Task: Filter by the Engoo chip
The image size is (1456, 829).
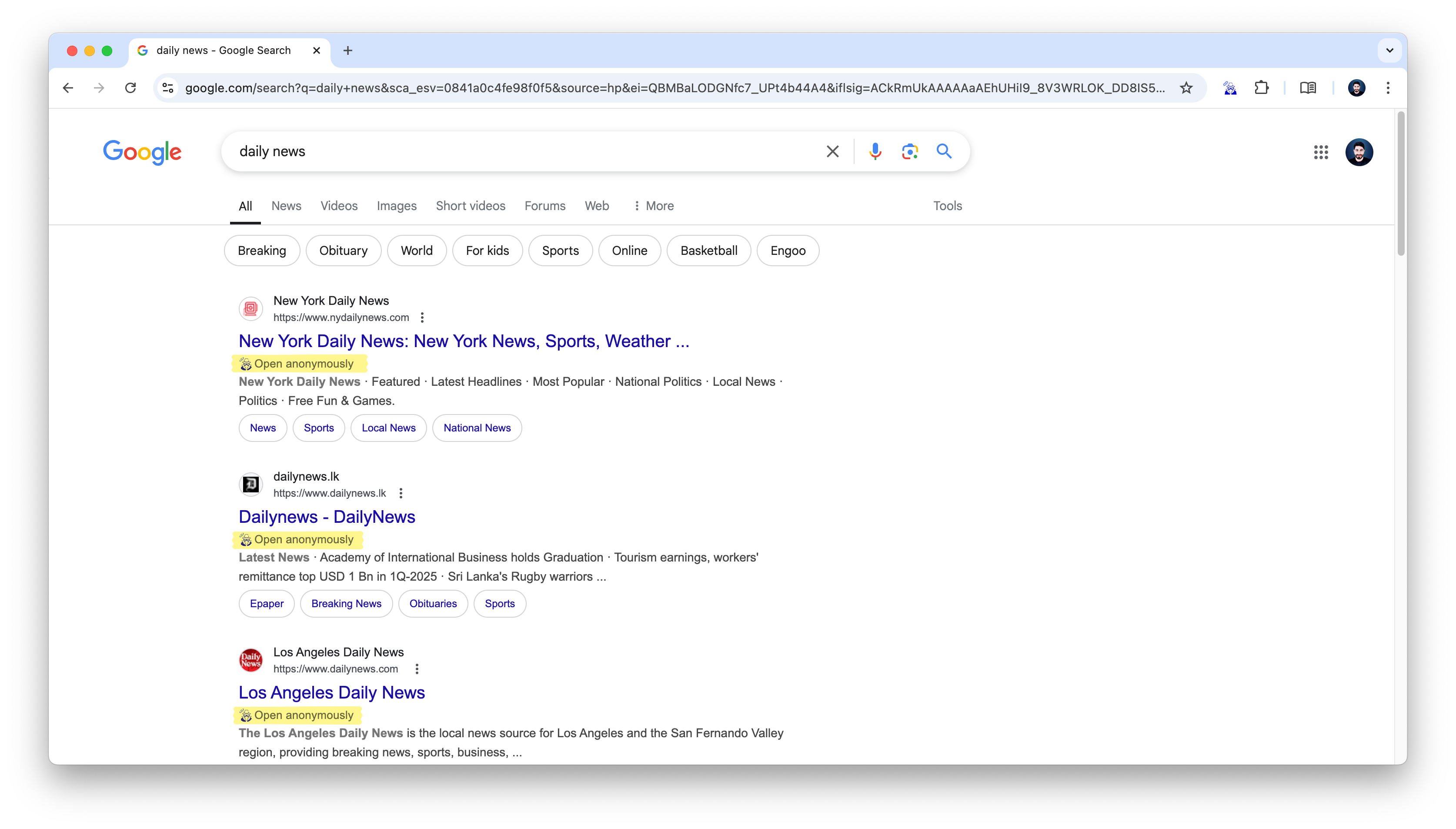Action: [x=788, y=251]
